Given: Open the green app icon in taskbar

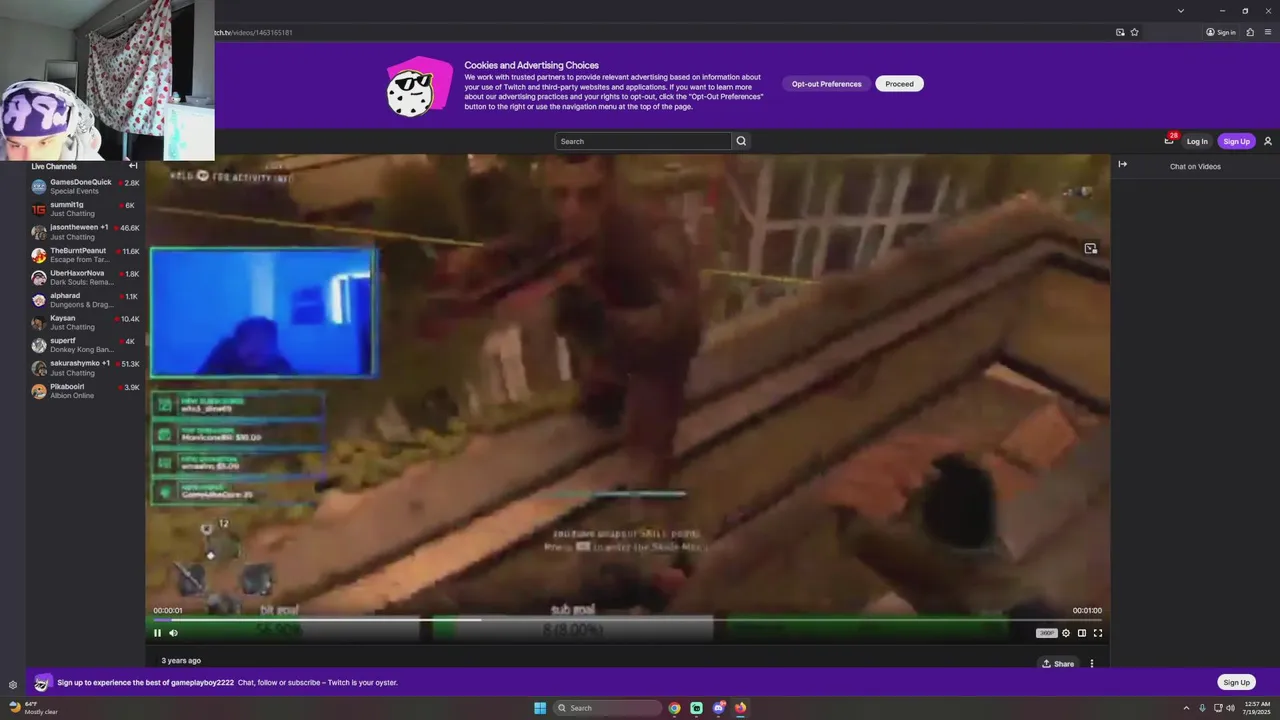Looking at the screenshot, I should 697,708.
